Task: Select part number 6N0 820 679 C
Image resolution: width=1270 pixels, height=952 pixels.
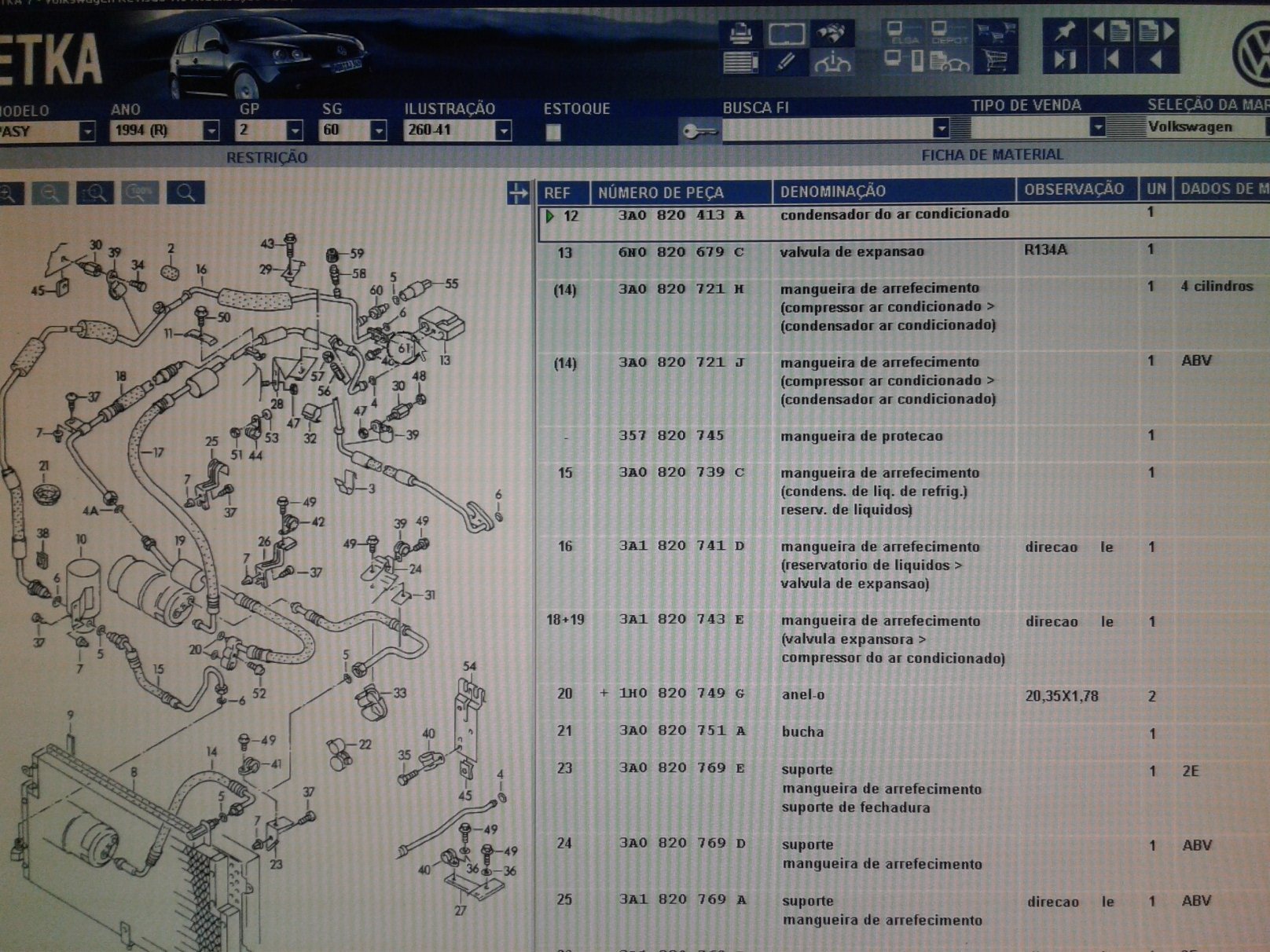Action: [x=681, y=252]
